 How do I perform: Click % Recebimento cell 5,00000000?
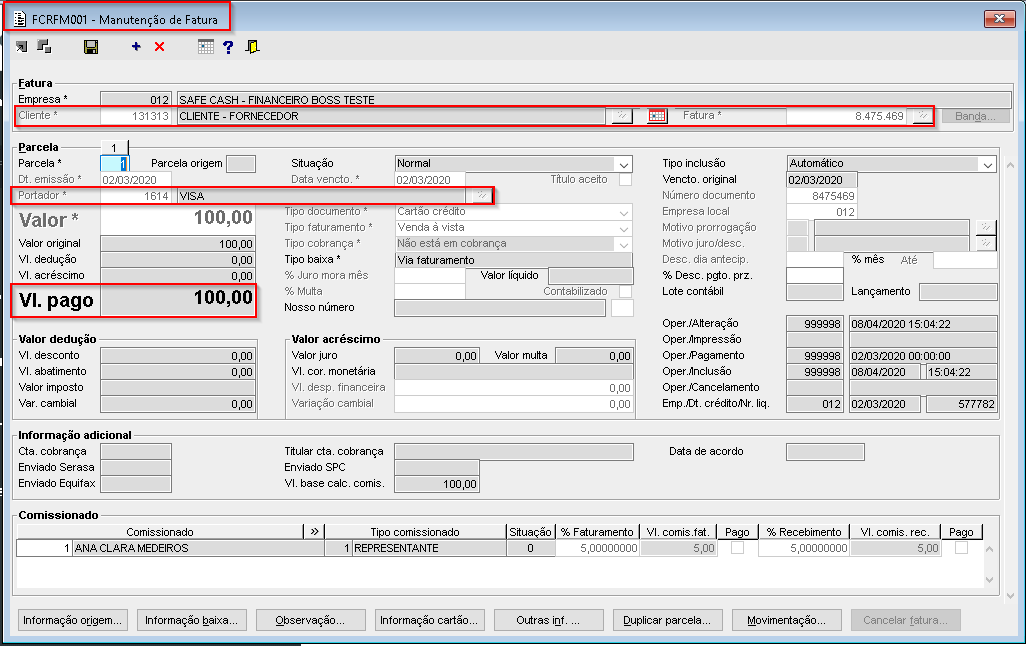(x=804, y=548)
